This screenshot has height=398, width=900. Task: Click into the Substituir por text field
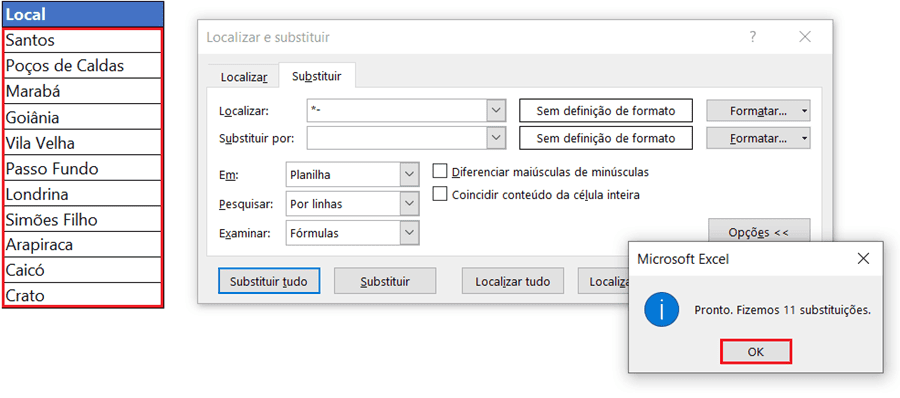tap(397, 138)
